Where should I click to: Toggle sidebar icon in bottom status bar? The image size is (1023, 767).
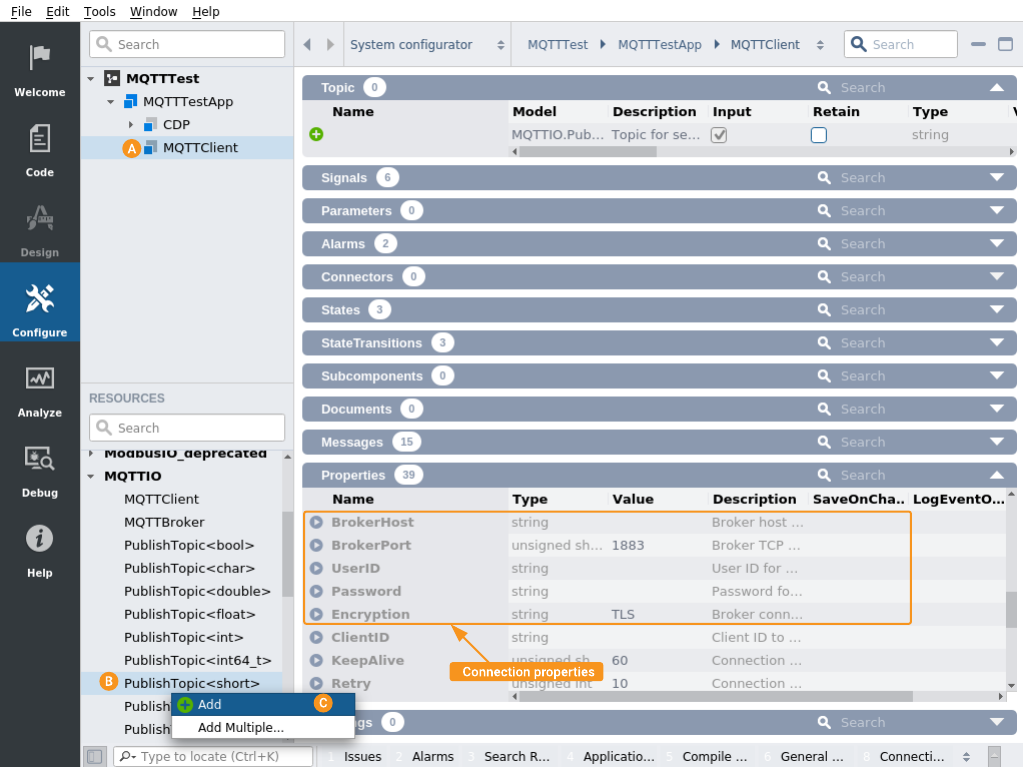(x=94, y=756)
